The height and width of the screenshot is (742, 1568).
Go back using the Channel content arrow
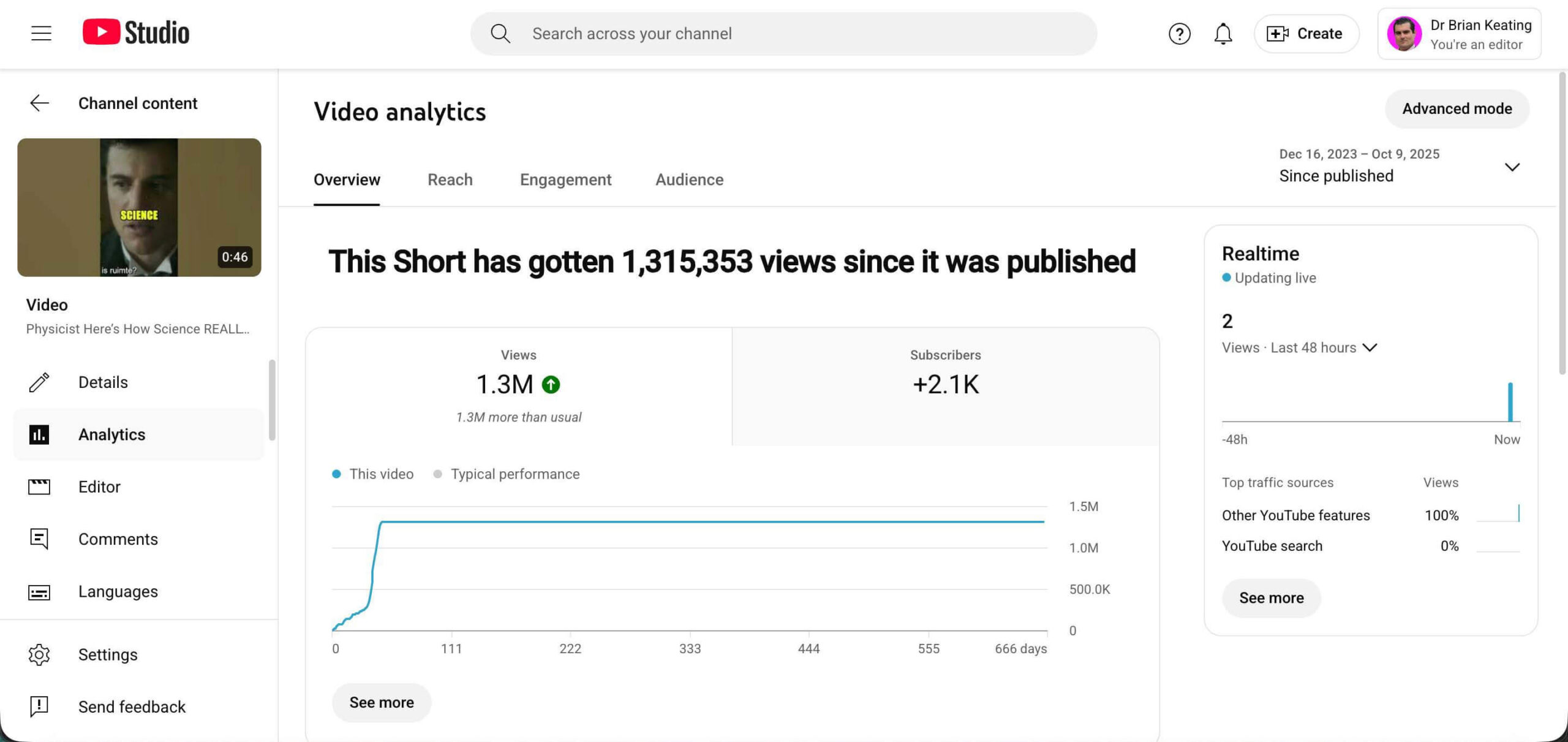point(39,103)
